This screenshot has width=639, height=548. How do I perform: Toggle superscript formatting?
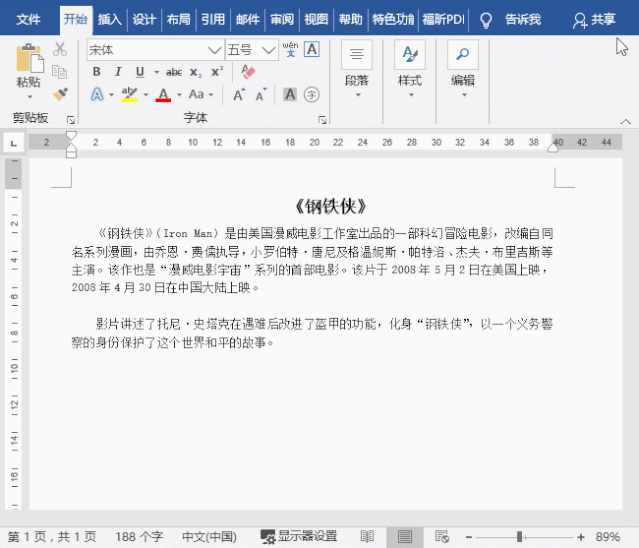coord(217,72)
